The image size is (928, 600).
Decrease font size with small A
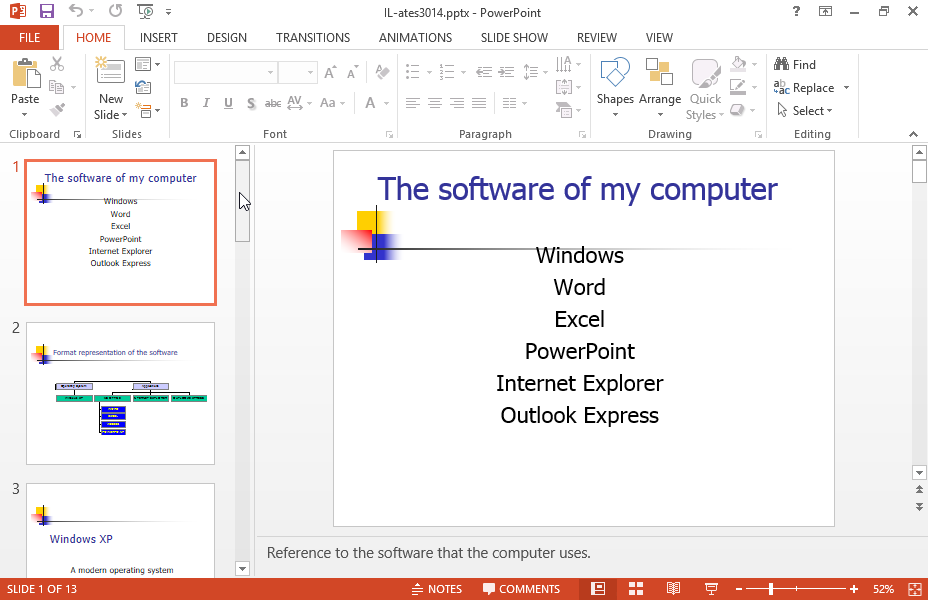[353, 72]
